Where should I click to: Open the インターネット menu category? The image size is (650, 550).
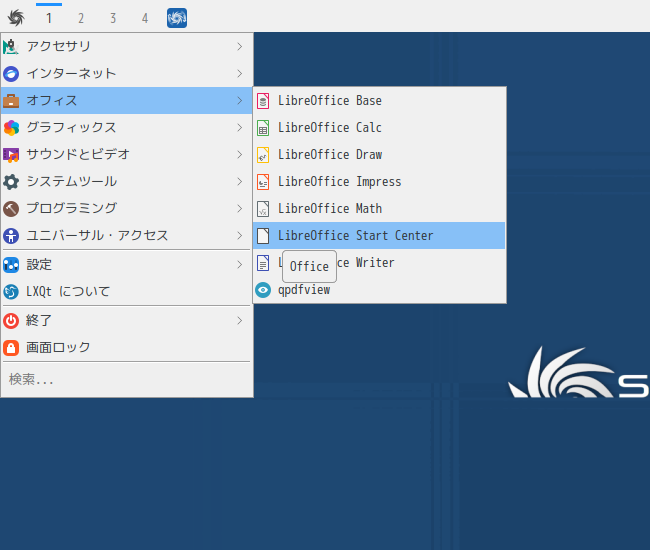coord(126,73)
